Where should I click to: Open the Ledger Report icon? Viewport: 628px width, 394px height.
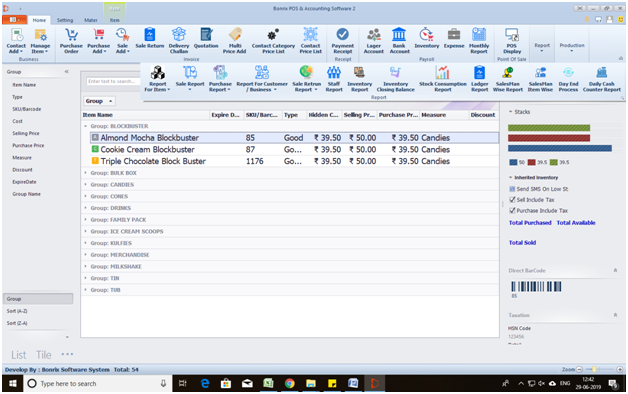(x=479, y=79)
